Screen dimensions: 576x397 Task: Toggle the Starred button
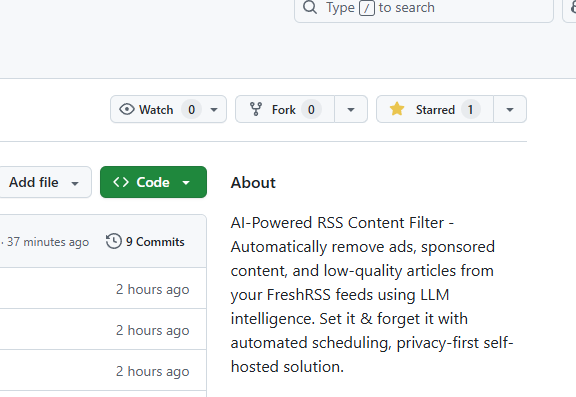coord(435,109)
